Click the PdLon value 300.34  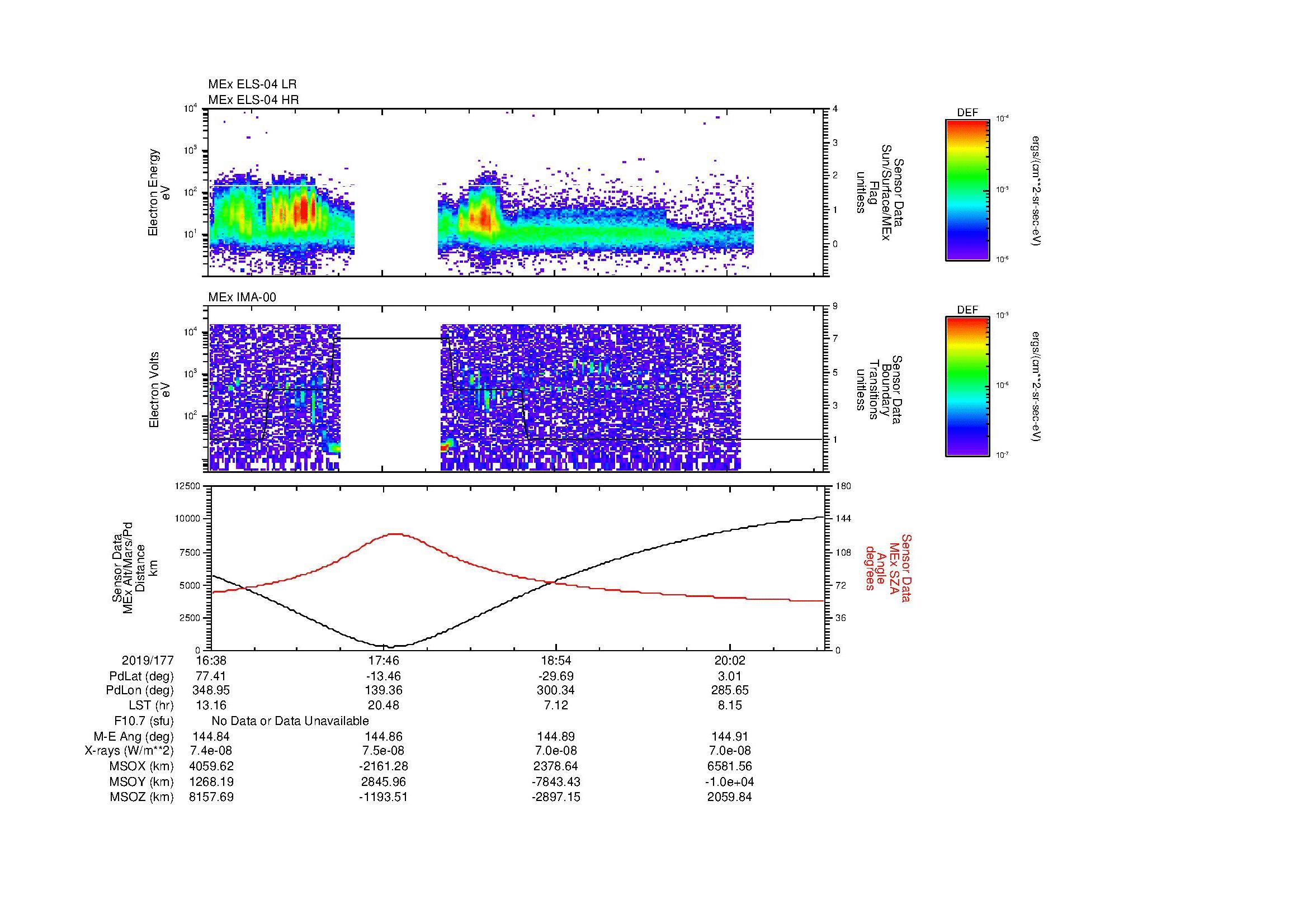pos(556,690)
